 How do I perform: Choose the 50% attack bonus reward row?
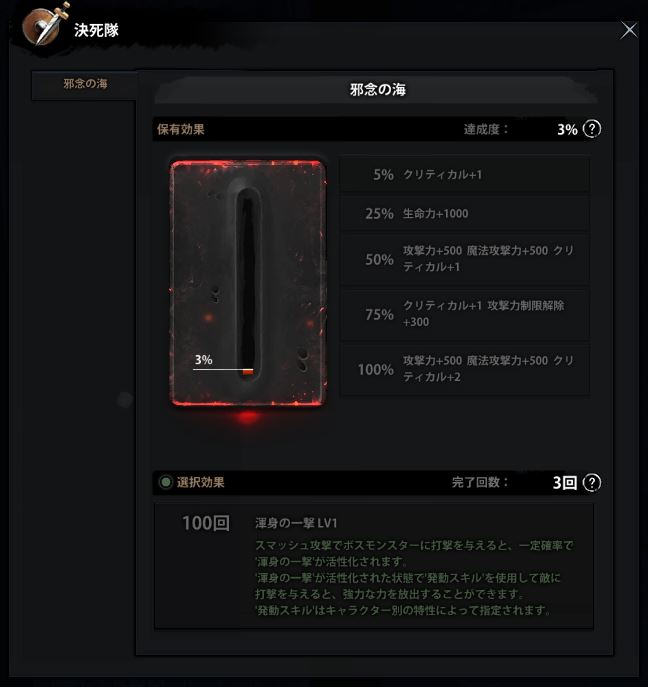pyautogui.click(x=465, y=259)
